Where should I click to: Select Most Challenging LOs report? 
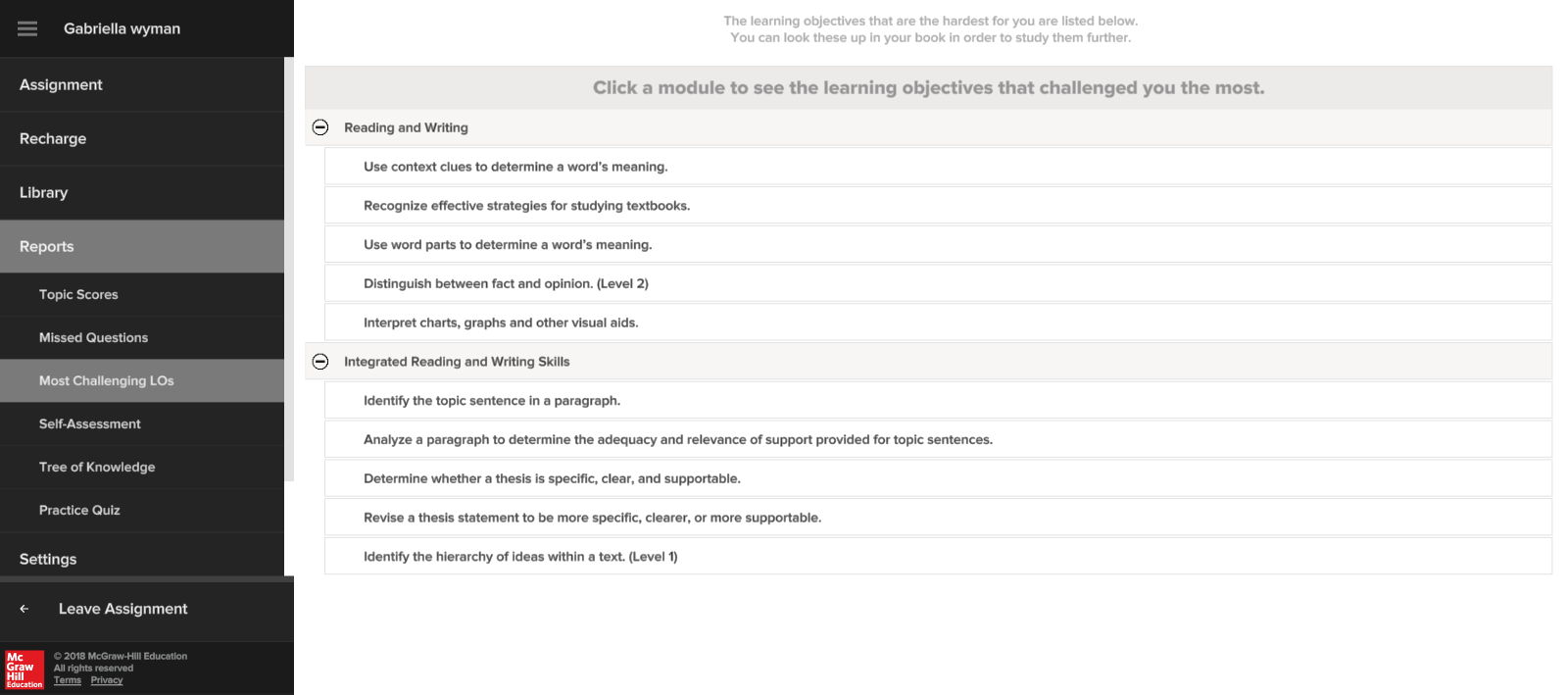pyautogui.click(x=142, y=380)
